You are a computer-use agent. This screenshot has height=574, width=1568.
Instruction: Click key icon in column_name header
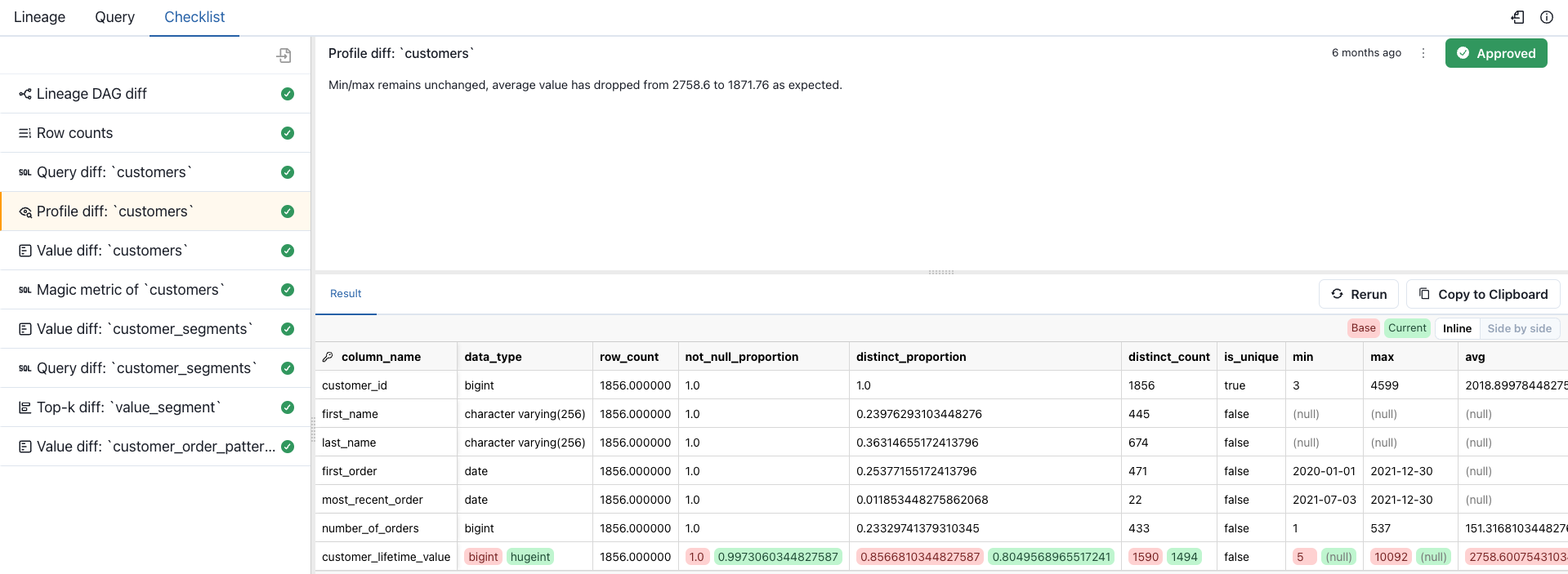[328, 357]
